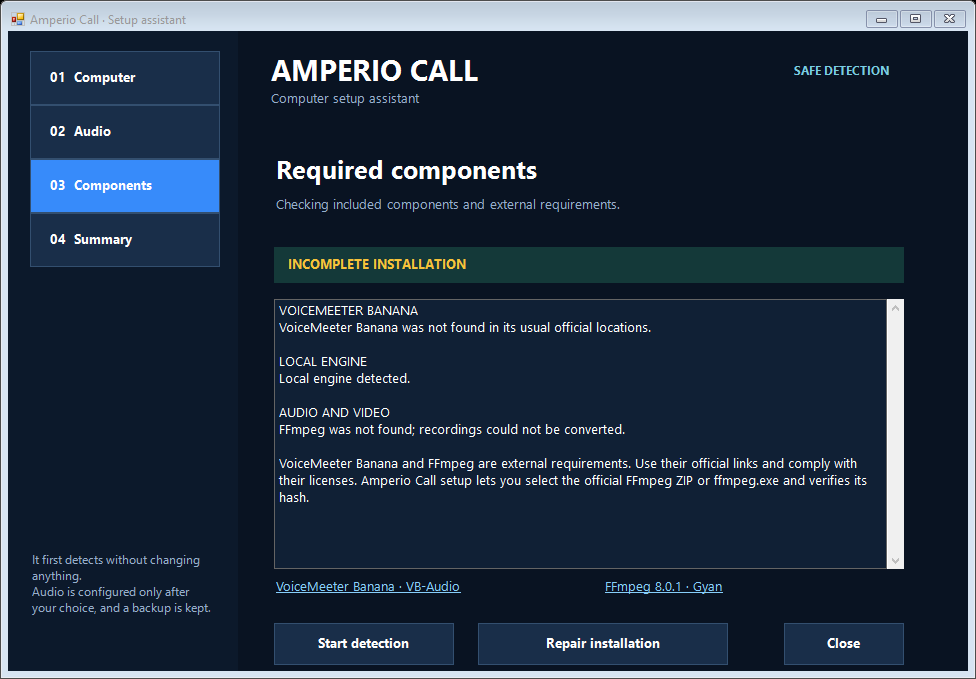Go to the 04 Summary step
This screenshot has width=976, height=679.
[x=124, y=240]
